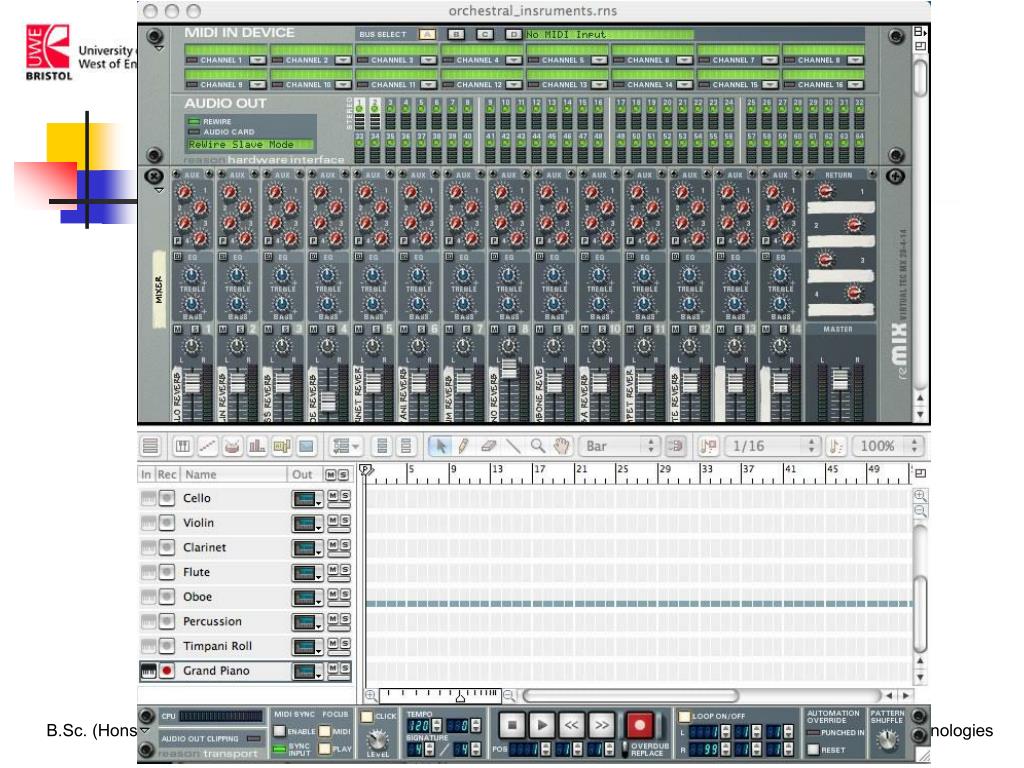The image size is (1024, 768).
Task: Switch between arrange and edit mode
Action: click(151, 446)
